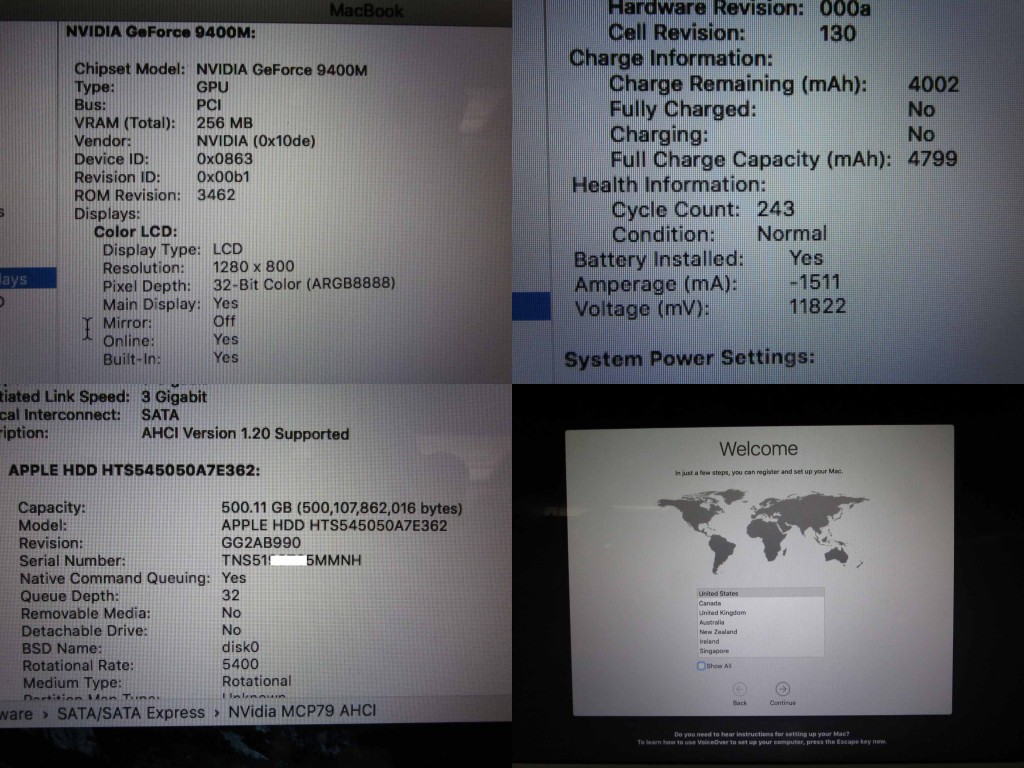Select the Cell Revision value 130
Viewport: 1024px width, 768px height.
(837, 33)
